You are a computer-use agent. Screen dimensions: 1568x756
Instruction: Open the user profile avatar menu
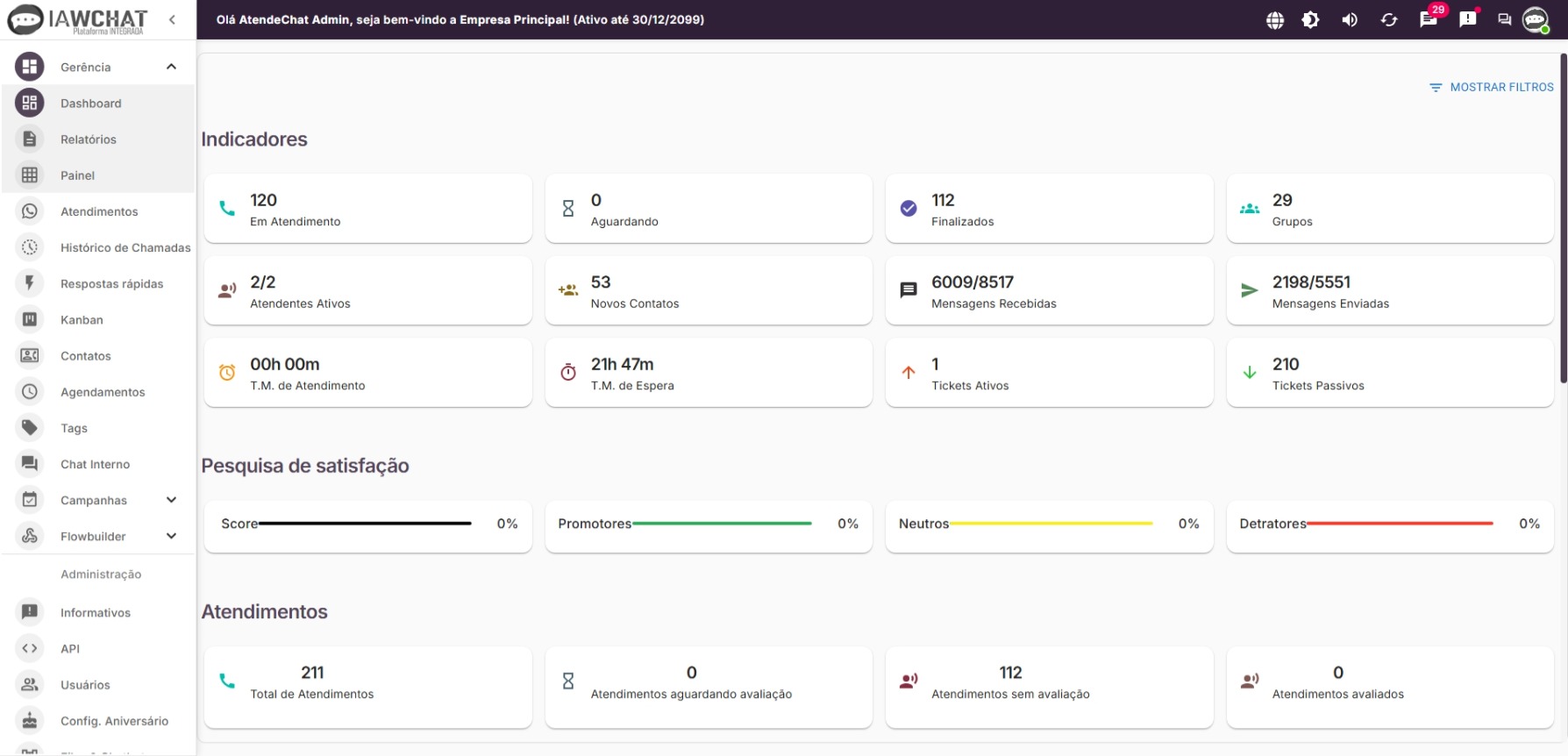click(x=1536, y=20)
